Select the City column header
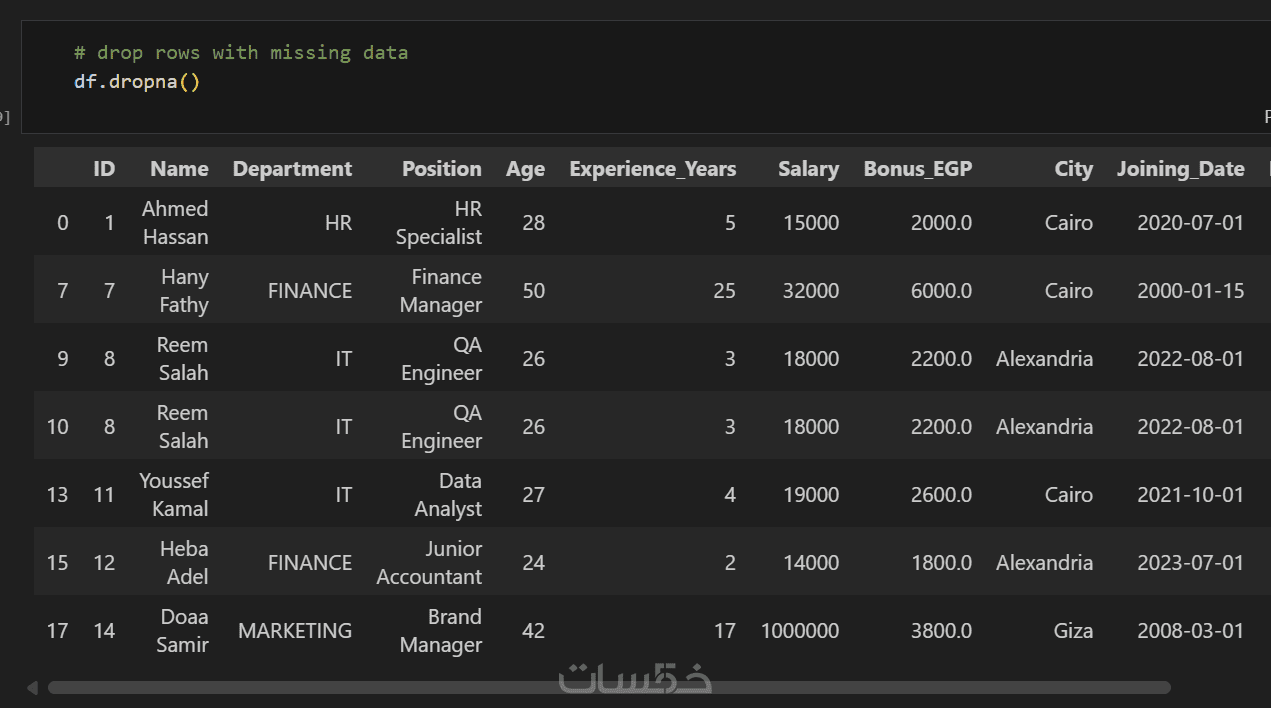Image resolution: width=1271 pixels, height=708 pixels. coord(1073,169)
